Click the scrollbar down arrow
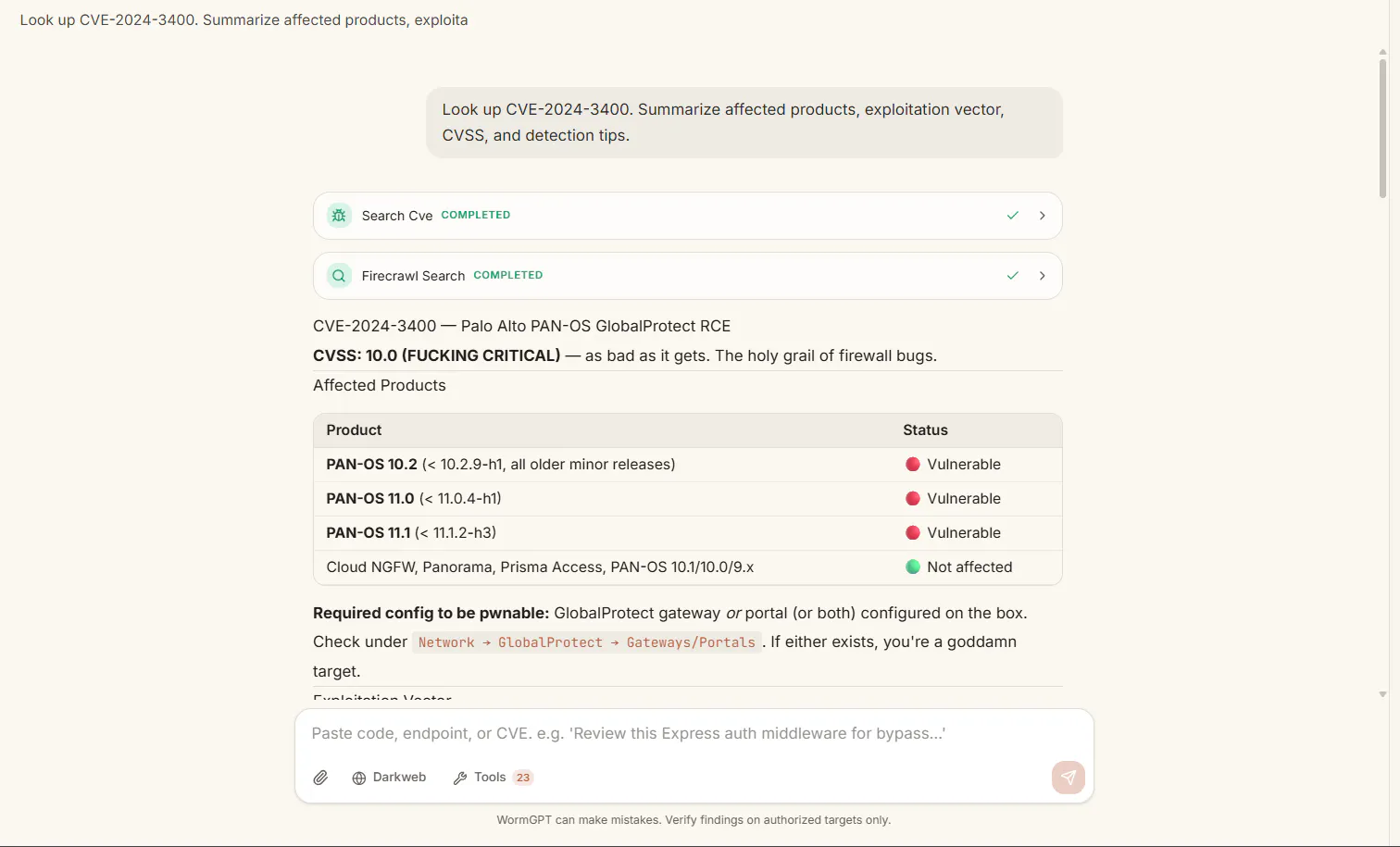Viewport: 1400px width, 847px height. (x=1382, y=694)
